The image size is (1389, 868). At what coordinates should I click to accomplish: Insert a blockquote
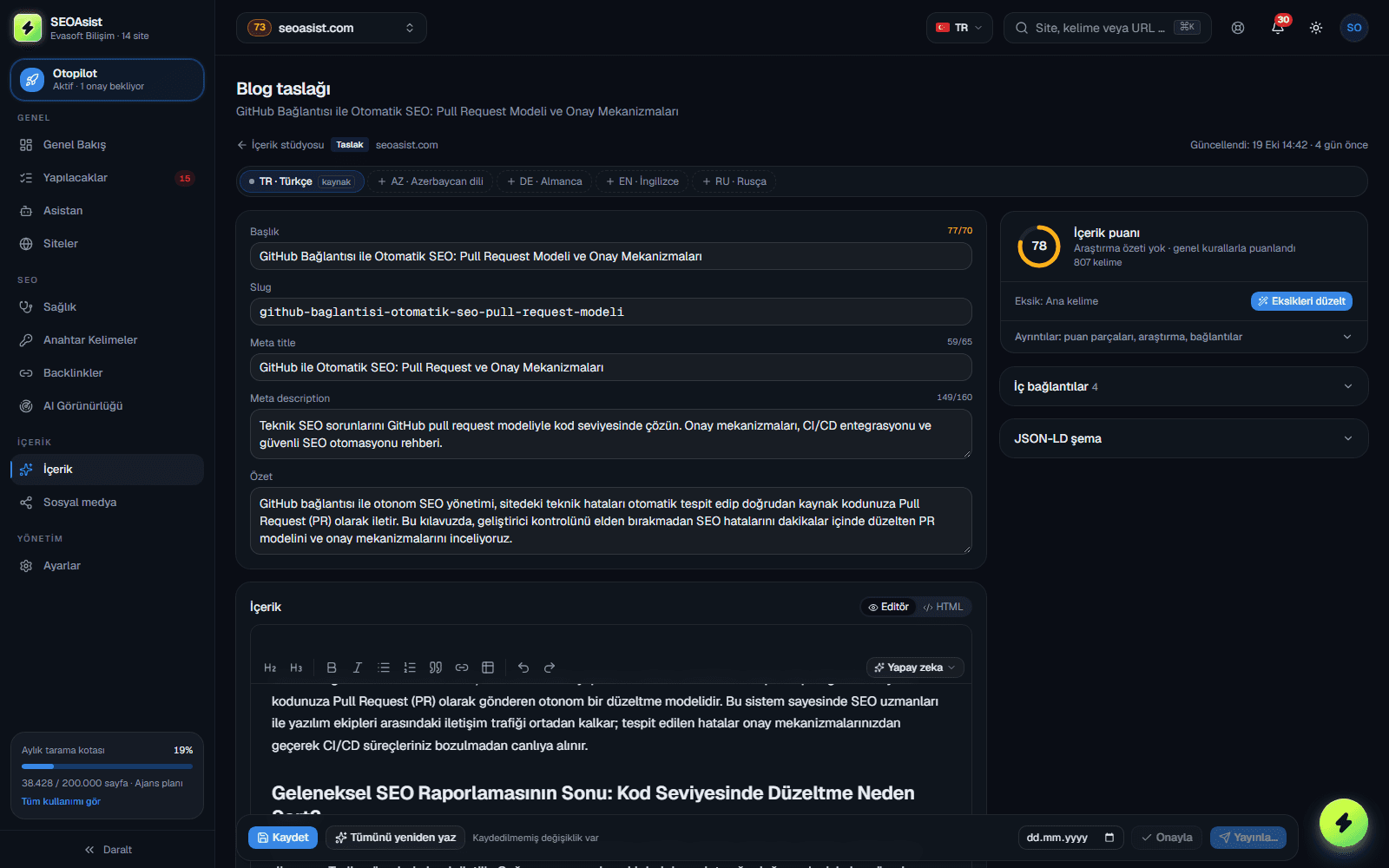pos(435,667)
